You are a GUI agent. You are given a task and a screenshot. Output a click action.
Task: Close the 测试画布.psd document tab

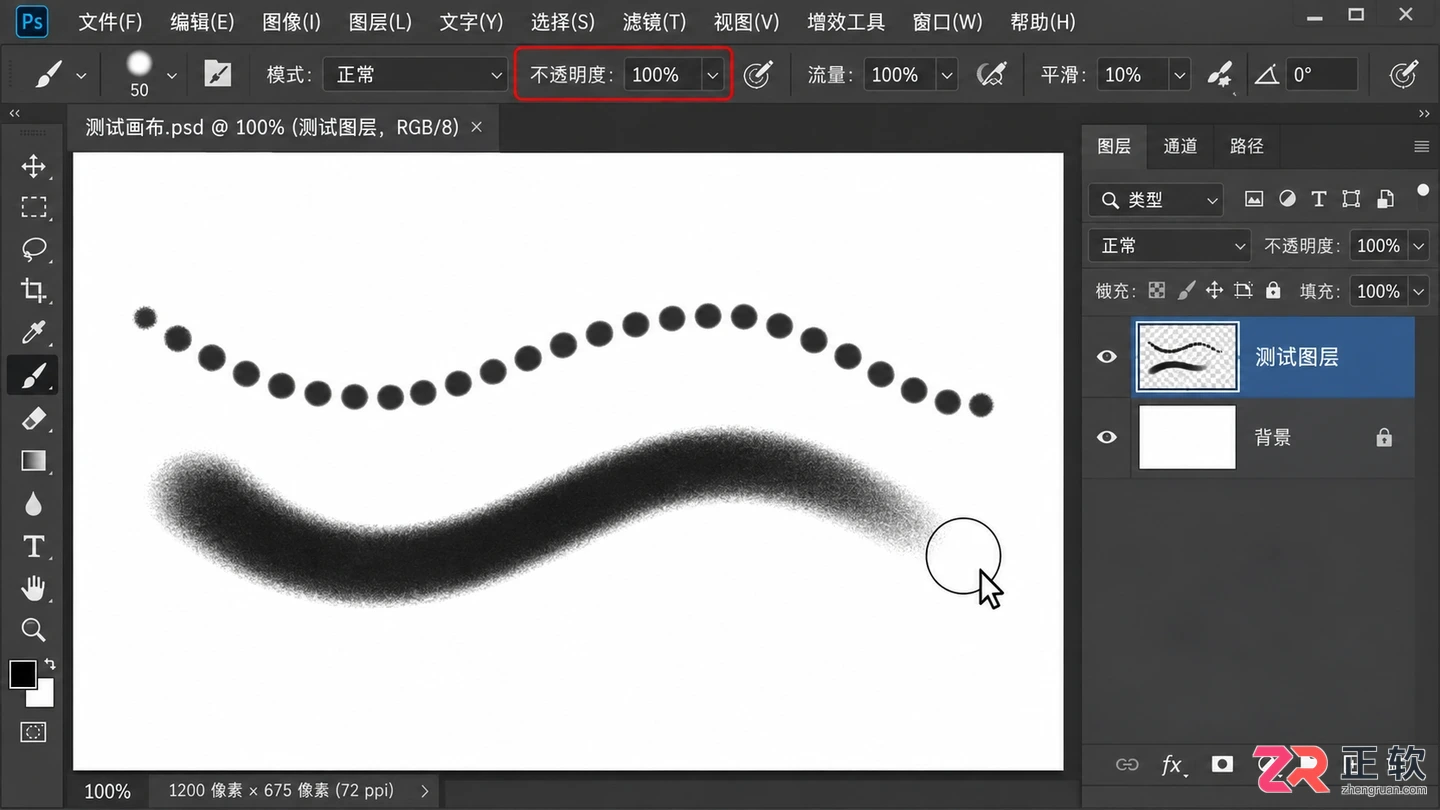[476, 127]
